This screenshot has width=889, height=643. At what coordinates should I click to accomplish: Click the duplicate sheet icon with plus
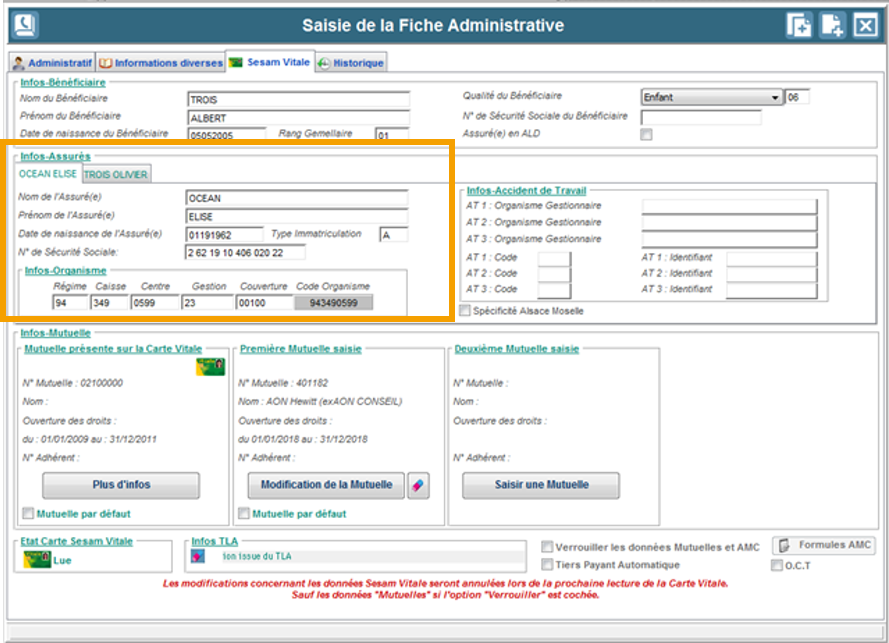[798, 26]
